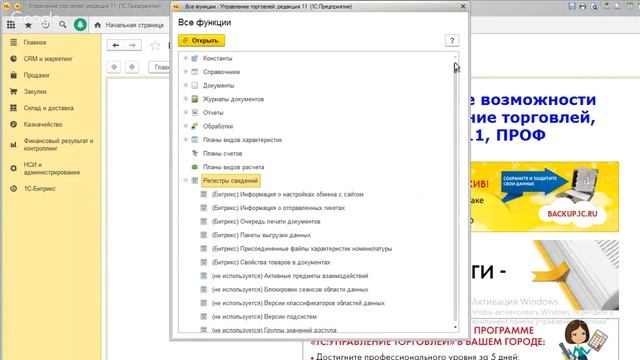Select (Битрикс) Свойства товаров в документах
Image resolution: width=640 pixels, height=360 pixels.
pos(271,262)
